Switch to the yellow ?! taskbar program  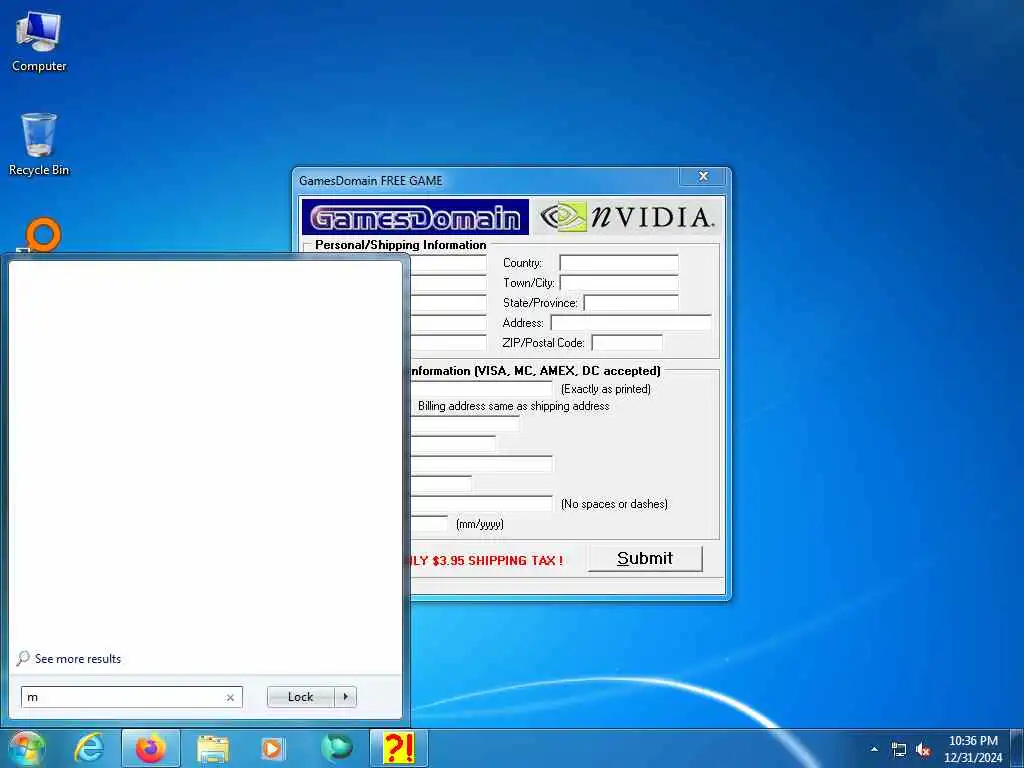398,748
